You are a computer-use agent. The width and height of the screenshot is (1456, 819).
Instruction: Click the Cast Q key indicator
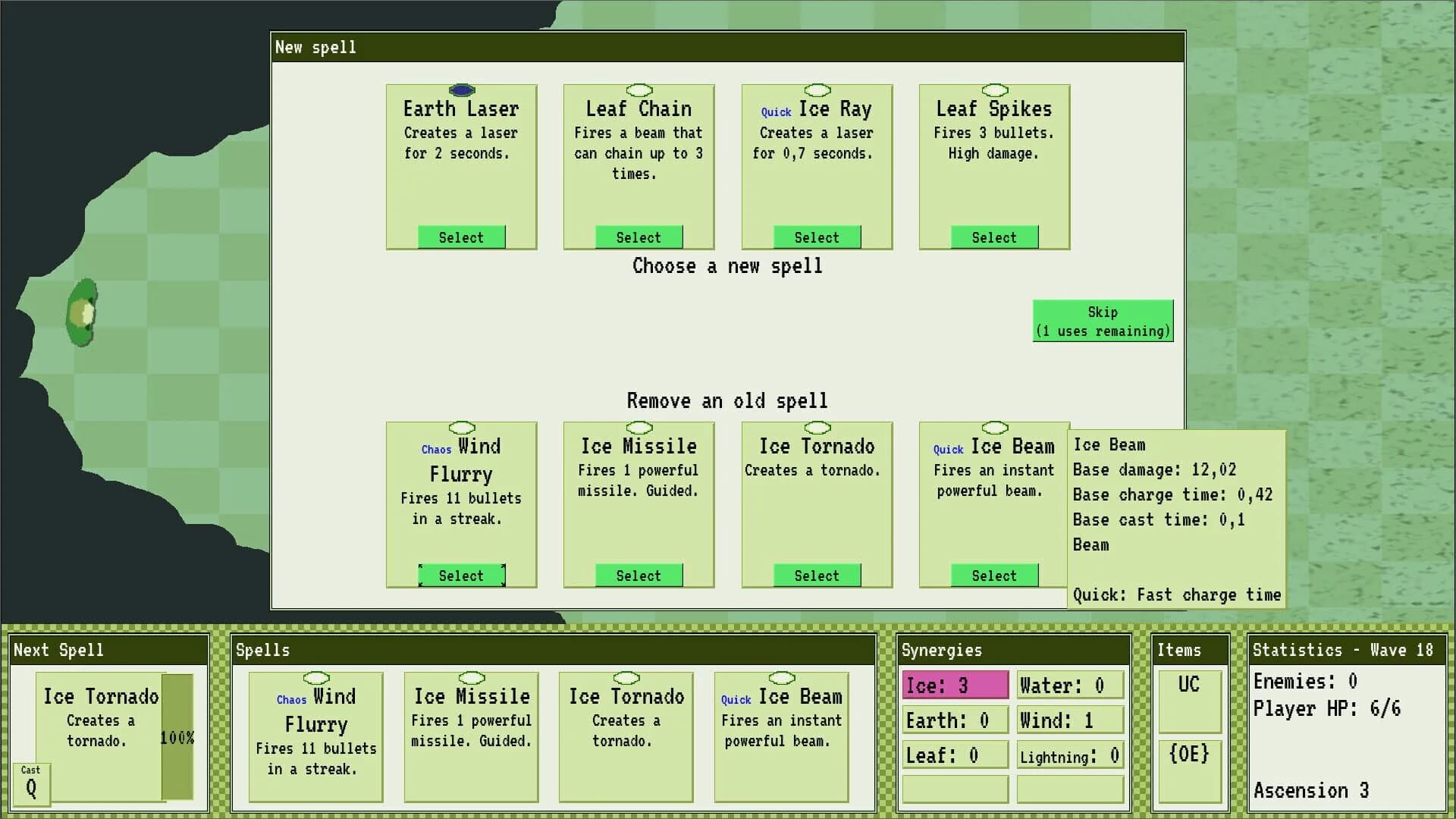pos(31,784)
